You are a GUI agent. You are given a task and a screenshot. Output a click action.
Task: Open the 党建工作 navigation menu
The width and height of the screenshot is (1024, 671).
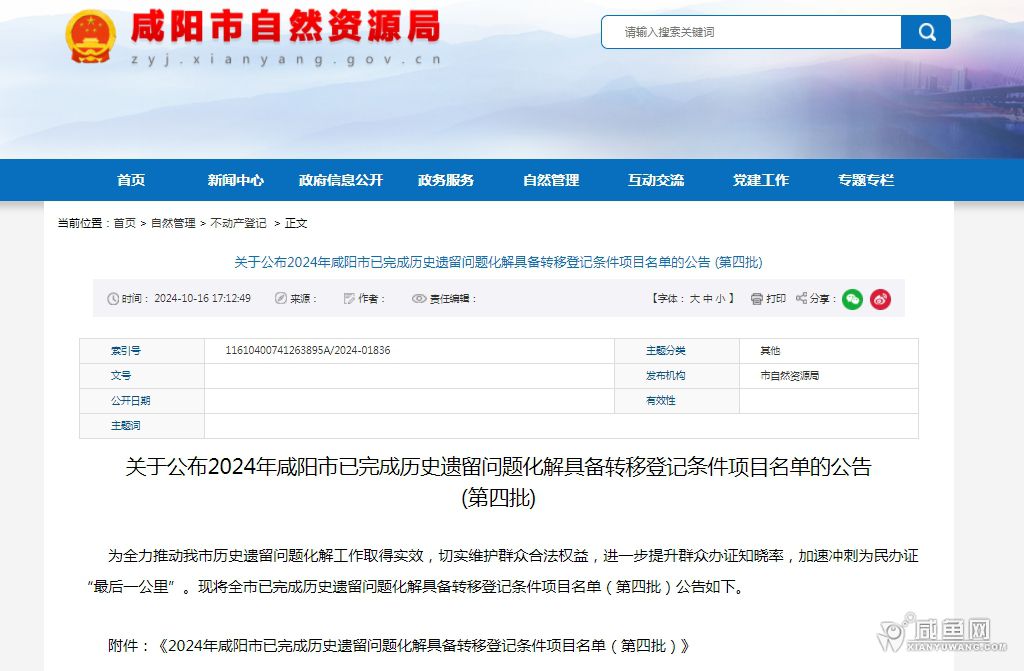click(761, 180)
